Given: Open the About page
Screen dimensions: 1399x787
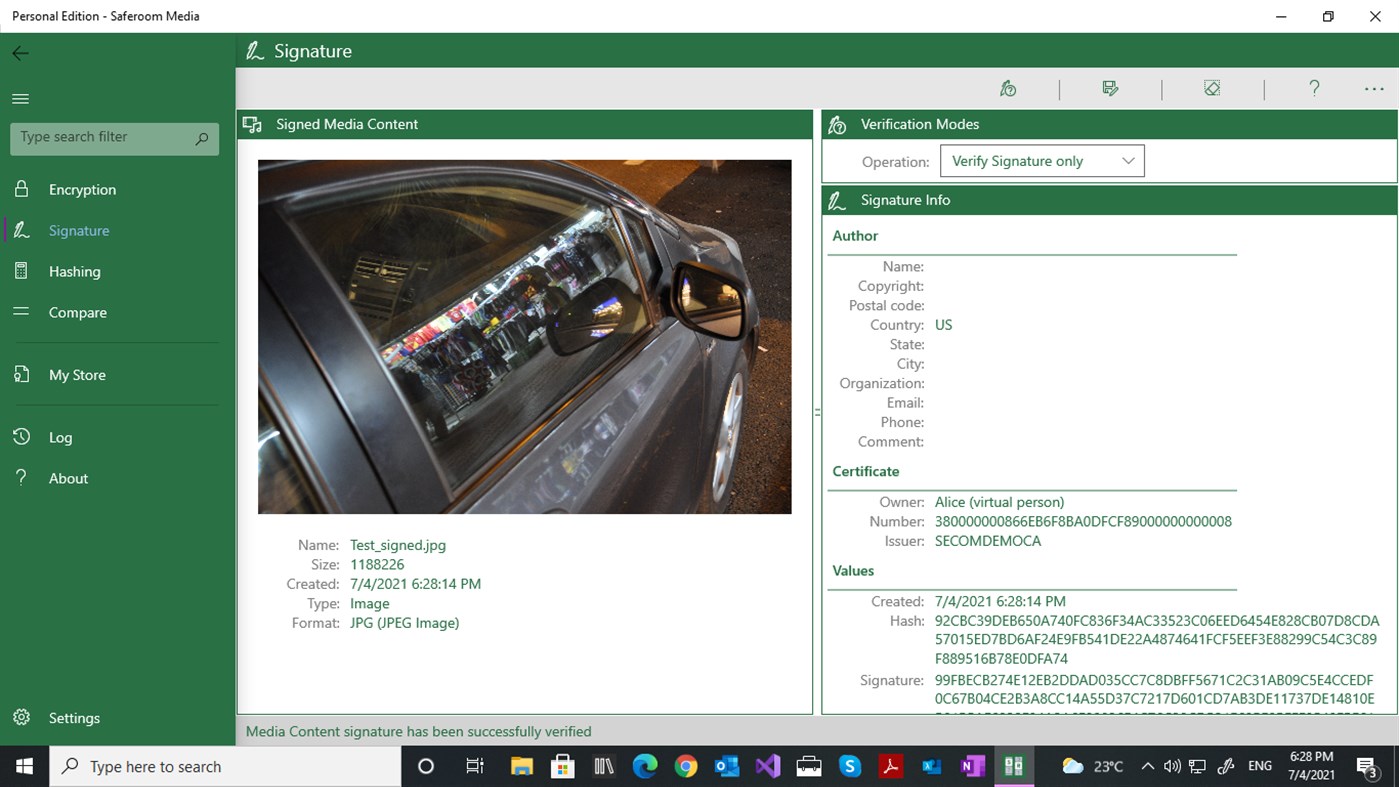Looking at the screenshot, I should coord(68,478).
